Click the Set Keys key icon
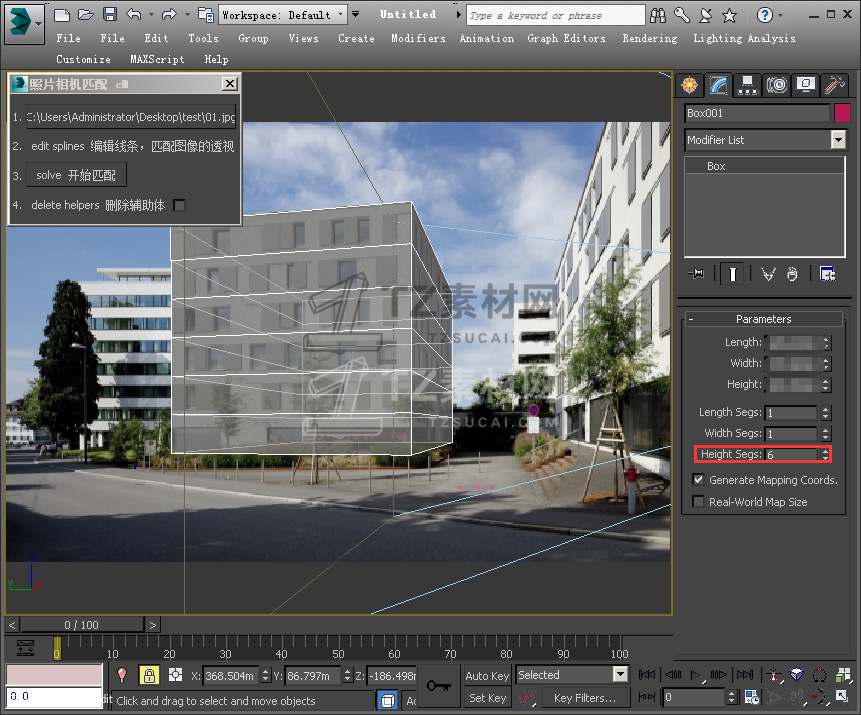The image size is (861, 715). (438, 685)
